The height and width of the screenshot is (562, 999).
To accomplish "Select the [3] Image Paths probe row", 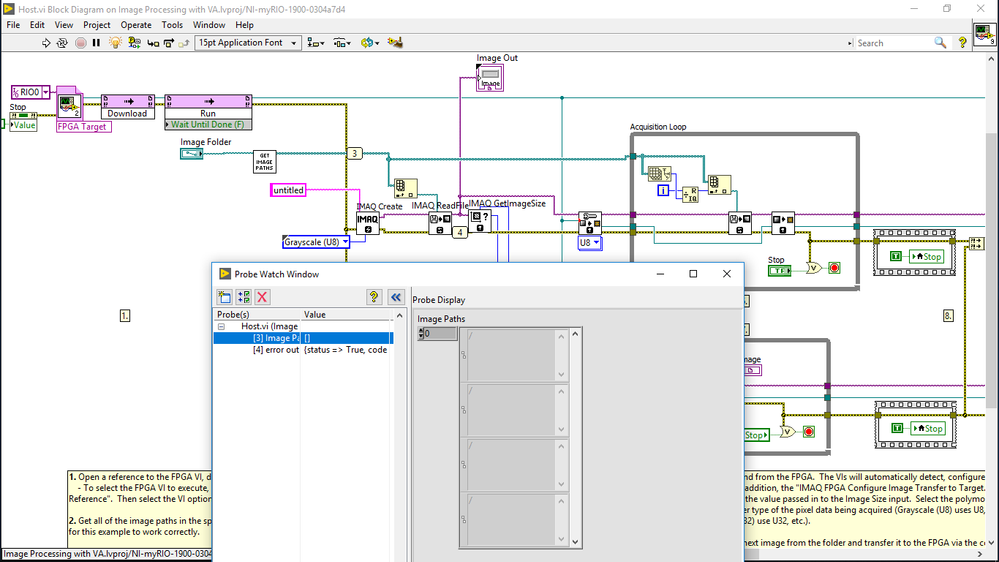I will (x=303, y=338).
